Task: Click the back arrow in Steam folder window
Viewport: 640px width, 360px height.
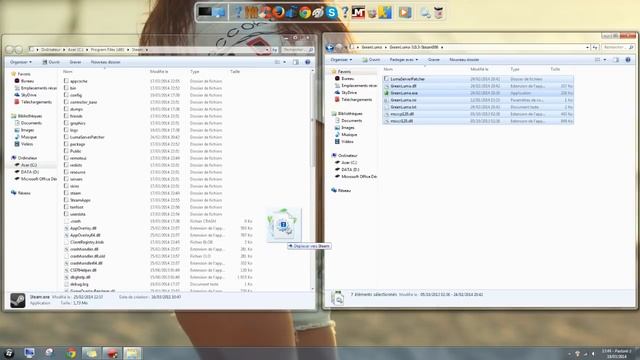Action: click(x=10, y=50)
